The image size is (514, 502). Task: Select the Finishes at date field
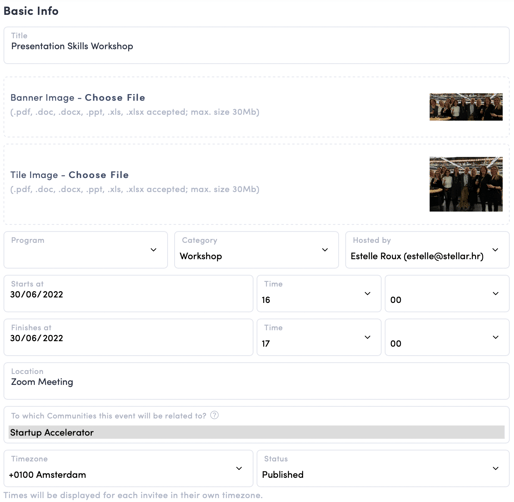(128, 337)
